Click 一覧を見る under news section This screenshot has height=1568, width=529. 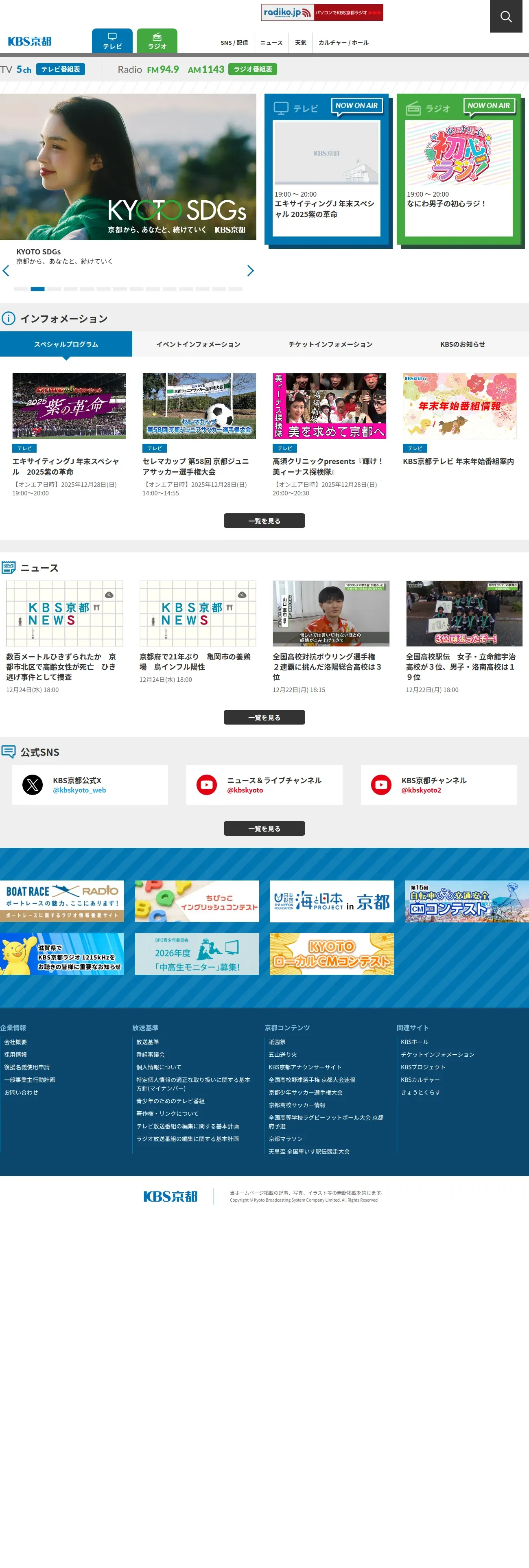pos(264,718)
